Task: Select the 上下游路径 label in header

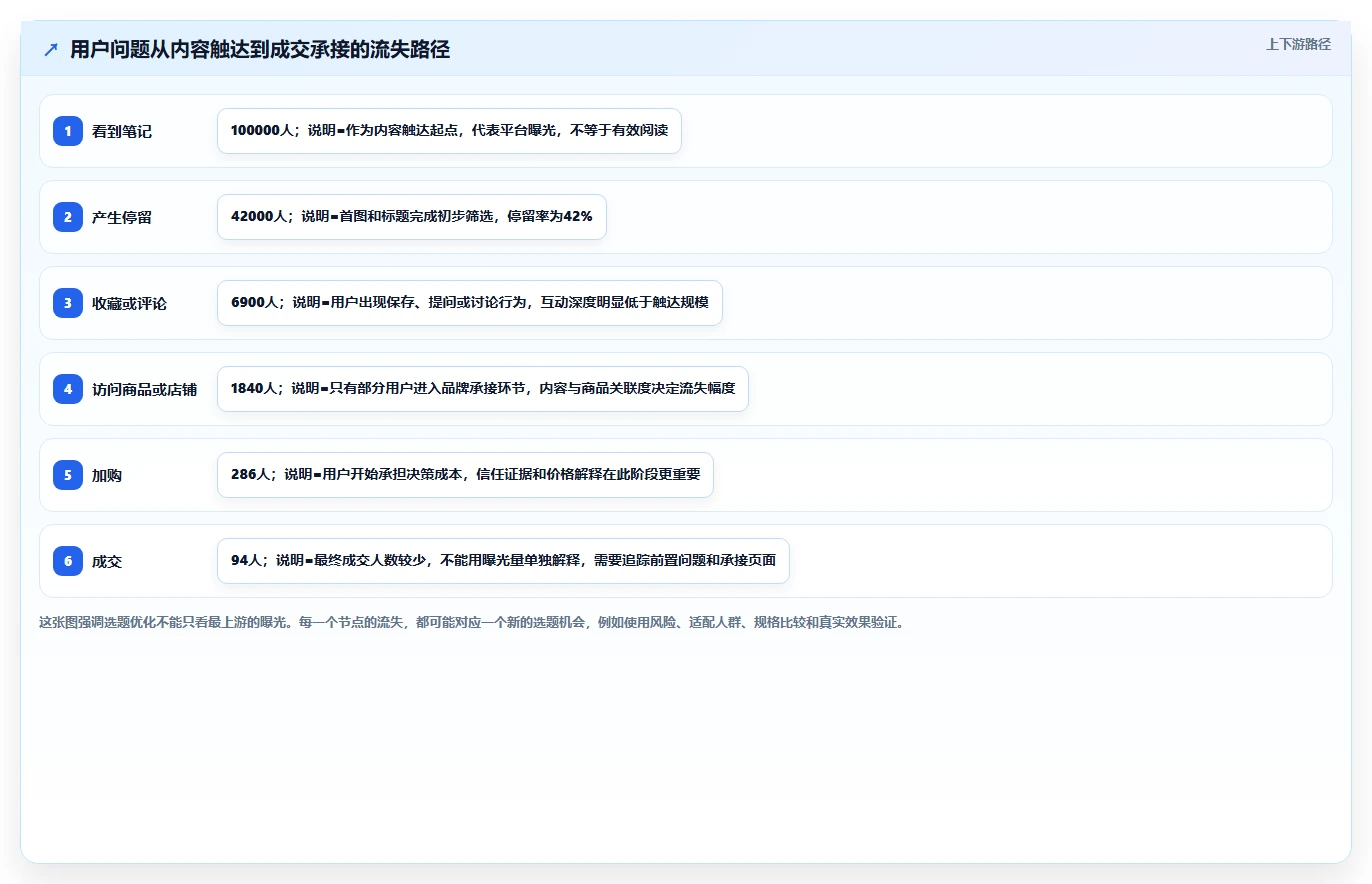Action: (1298, 44)
